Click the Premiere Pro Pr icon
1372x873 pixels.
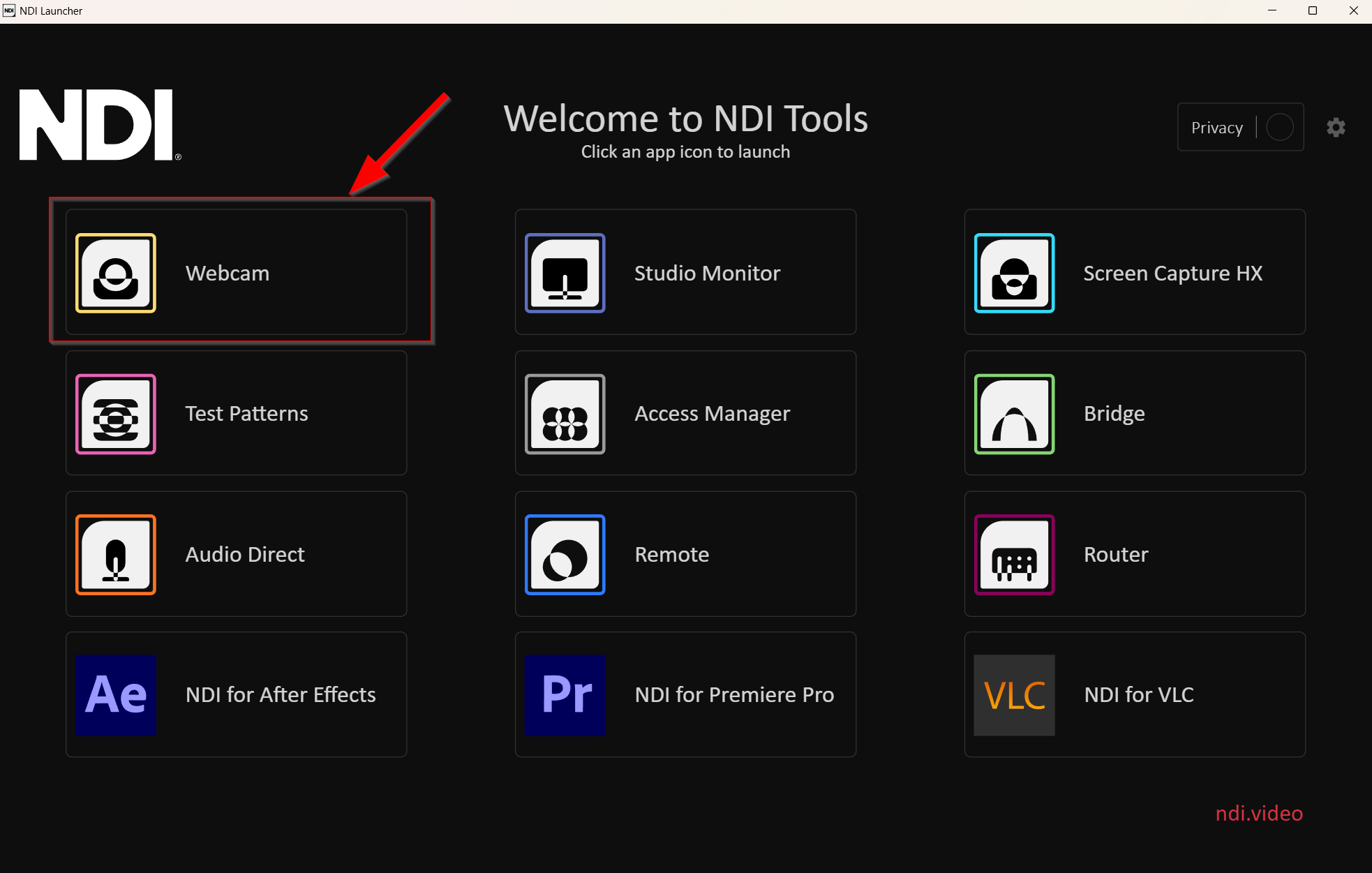click(565, 695)
